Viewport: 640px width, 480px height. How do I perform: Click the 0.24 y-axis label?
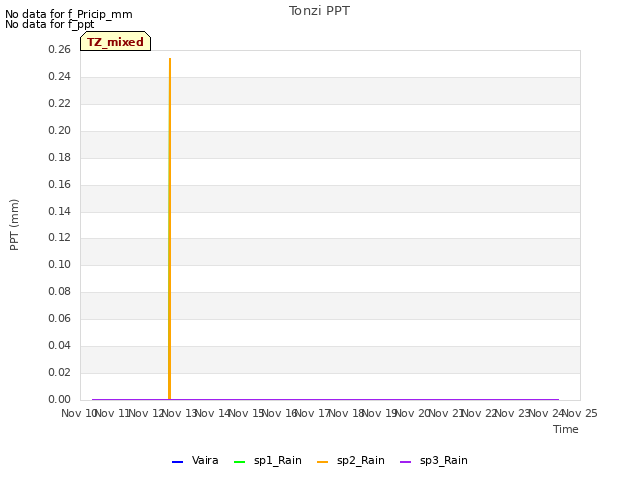coord(59,76)
